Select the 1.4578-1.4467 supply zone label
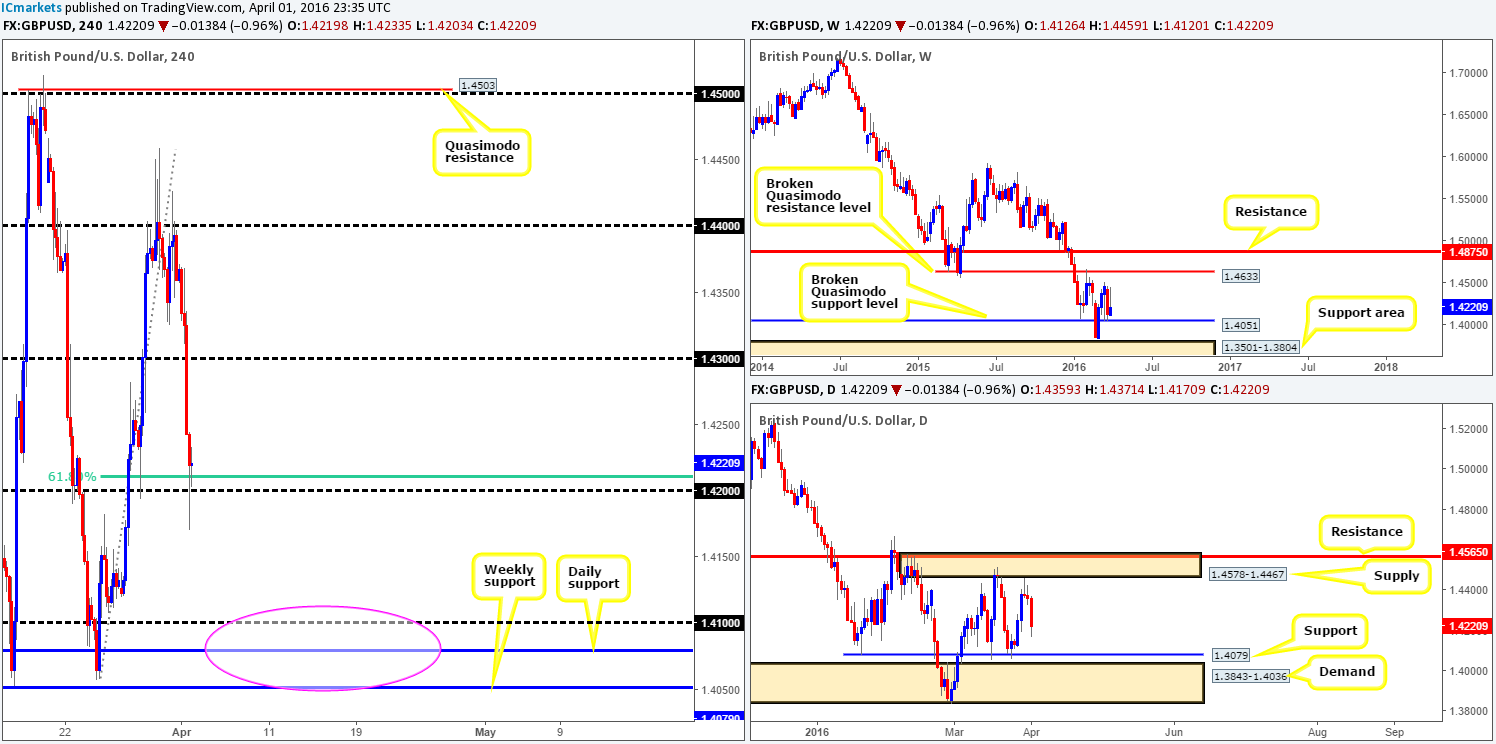 tap(1246, 574)
